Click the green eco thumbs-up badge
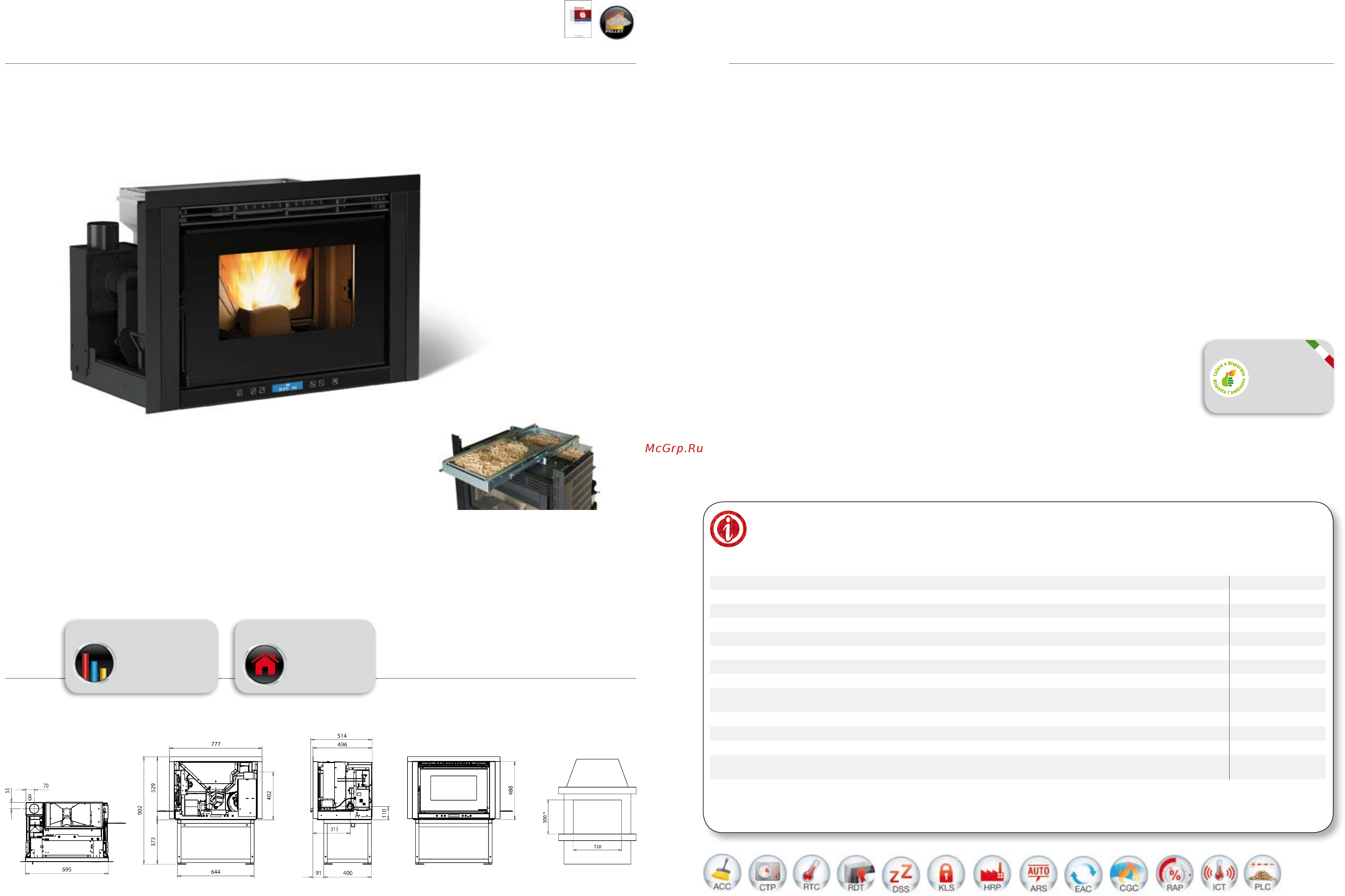 click(x=1229, y=378)
